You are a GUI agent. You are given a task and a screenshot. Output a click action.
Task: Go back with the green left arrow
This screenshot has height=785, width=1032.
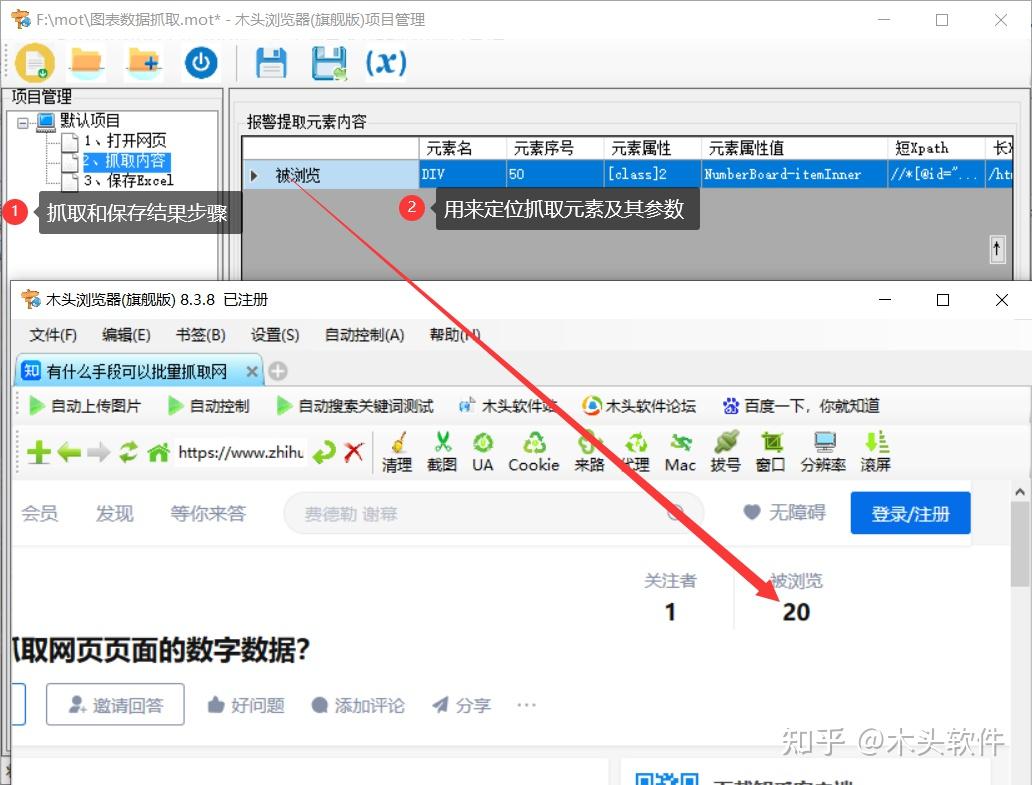click(x=69, y=453)
